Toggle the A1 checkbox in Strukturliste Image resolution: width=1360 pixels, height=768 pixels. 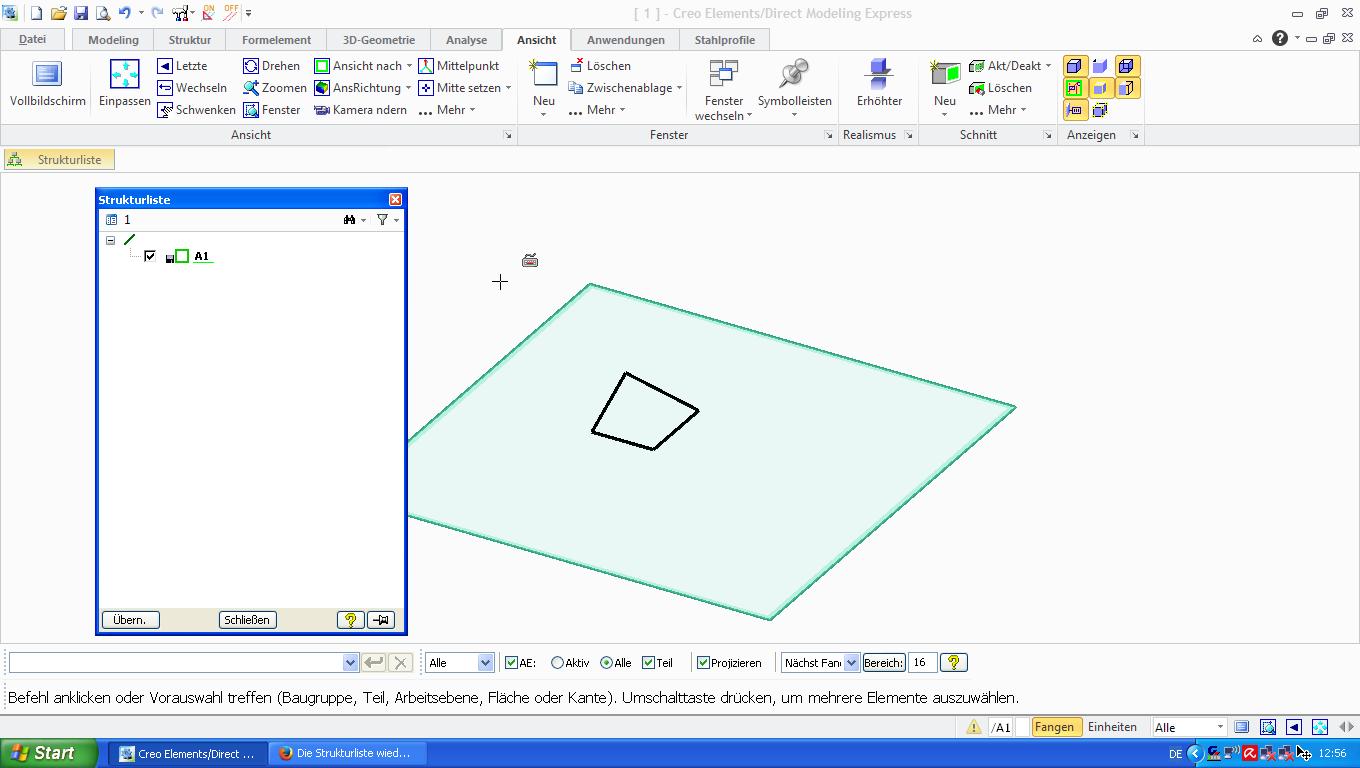coord(150,256)
